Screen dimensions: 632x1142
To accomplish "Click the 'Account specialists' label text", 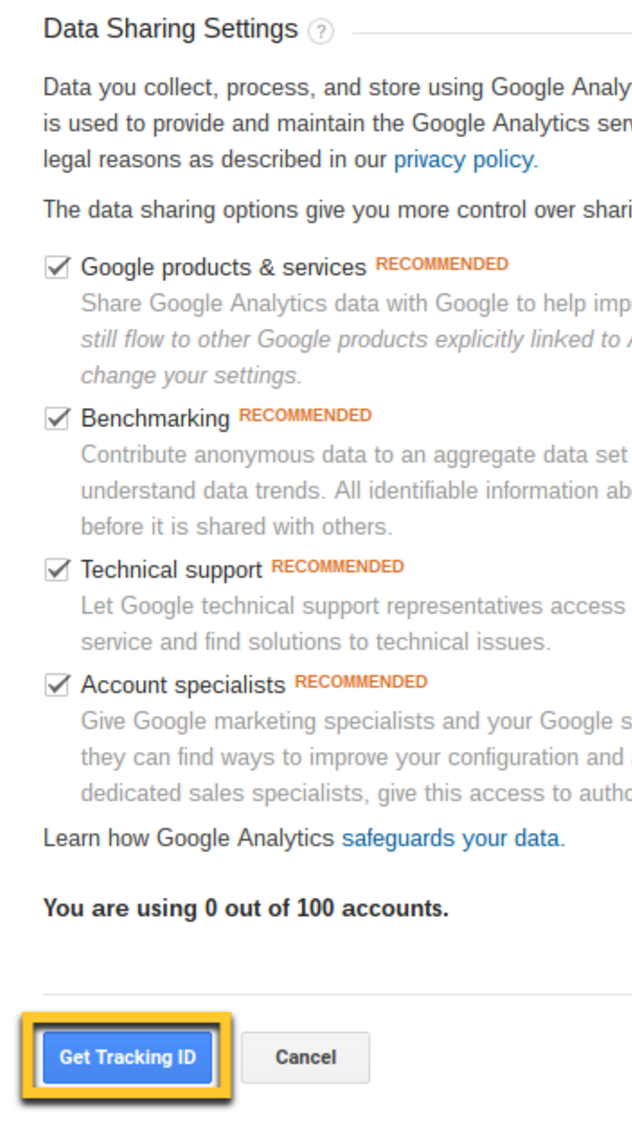I will point(183,686).
